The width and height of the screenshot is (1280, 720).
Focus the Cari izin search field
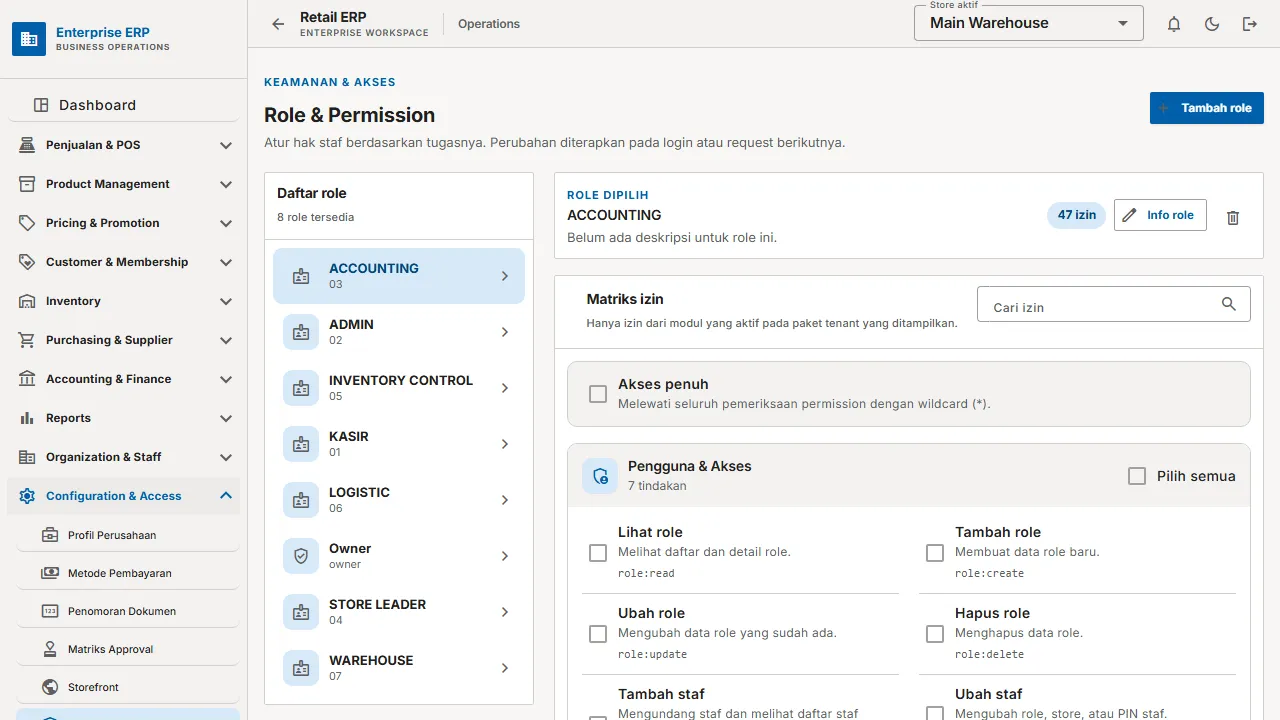click(x=1113, y=304)
